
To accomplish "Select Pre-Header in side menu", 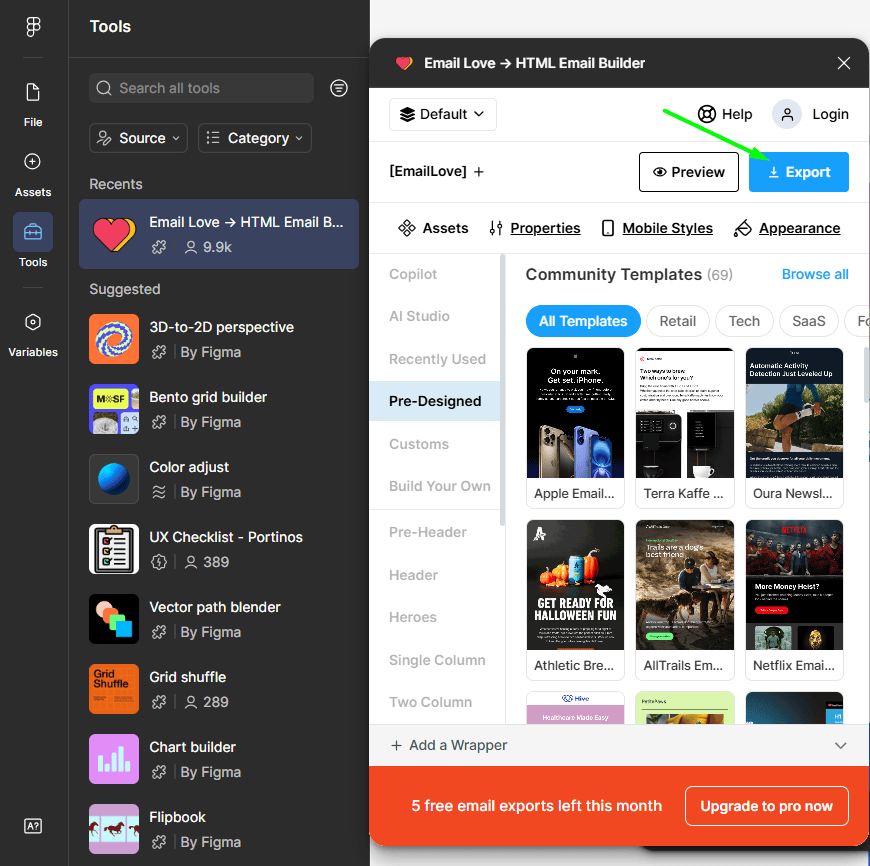I will [428, 532].
